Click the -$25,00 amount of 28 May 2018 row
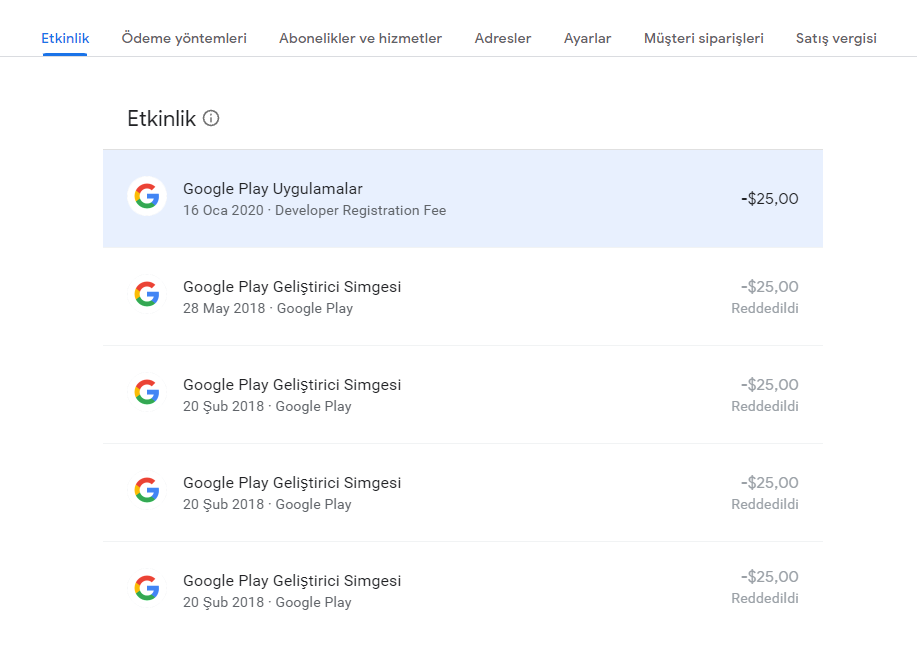Image resolution: width=917 pixels, height=659 pixels. pyautogui.click(x=770, y=287)
